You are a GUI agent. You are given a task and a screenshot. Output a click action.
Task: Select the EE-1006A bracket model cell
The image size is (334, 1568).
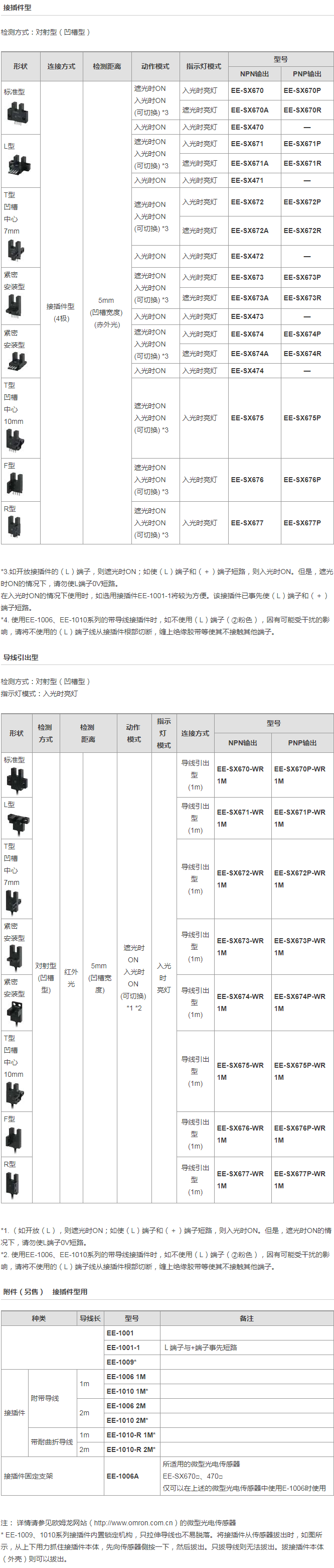pos(132,1476)
